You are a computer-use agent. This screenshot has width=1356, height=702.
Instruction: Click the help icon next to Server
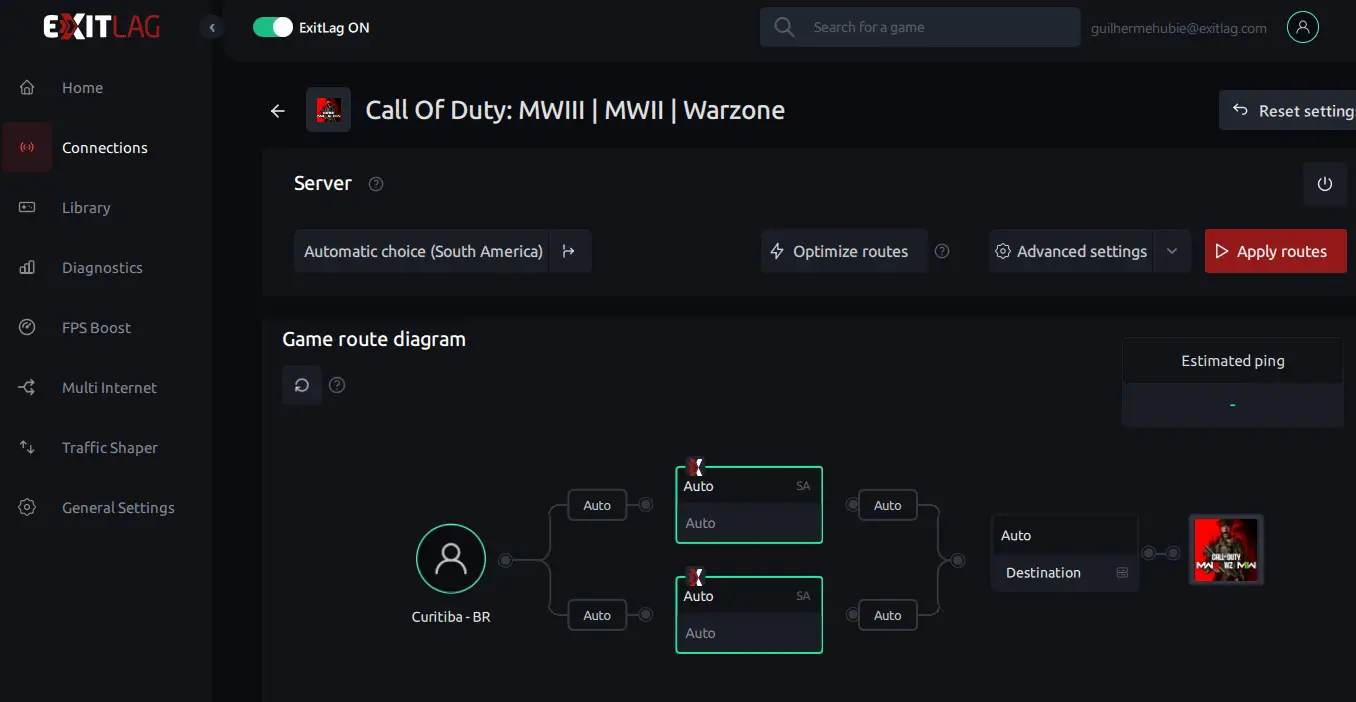point(376,184)
